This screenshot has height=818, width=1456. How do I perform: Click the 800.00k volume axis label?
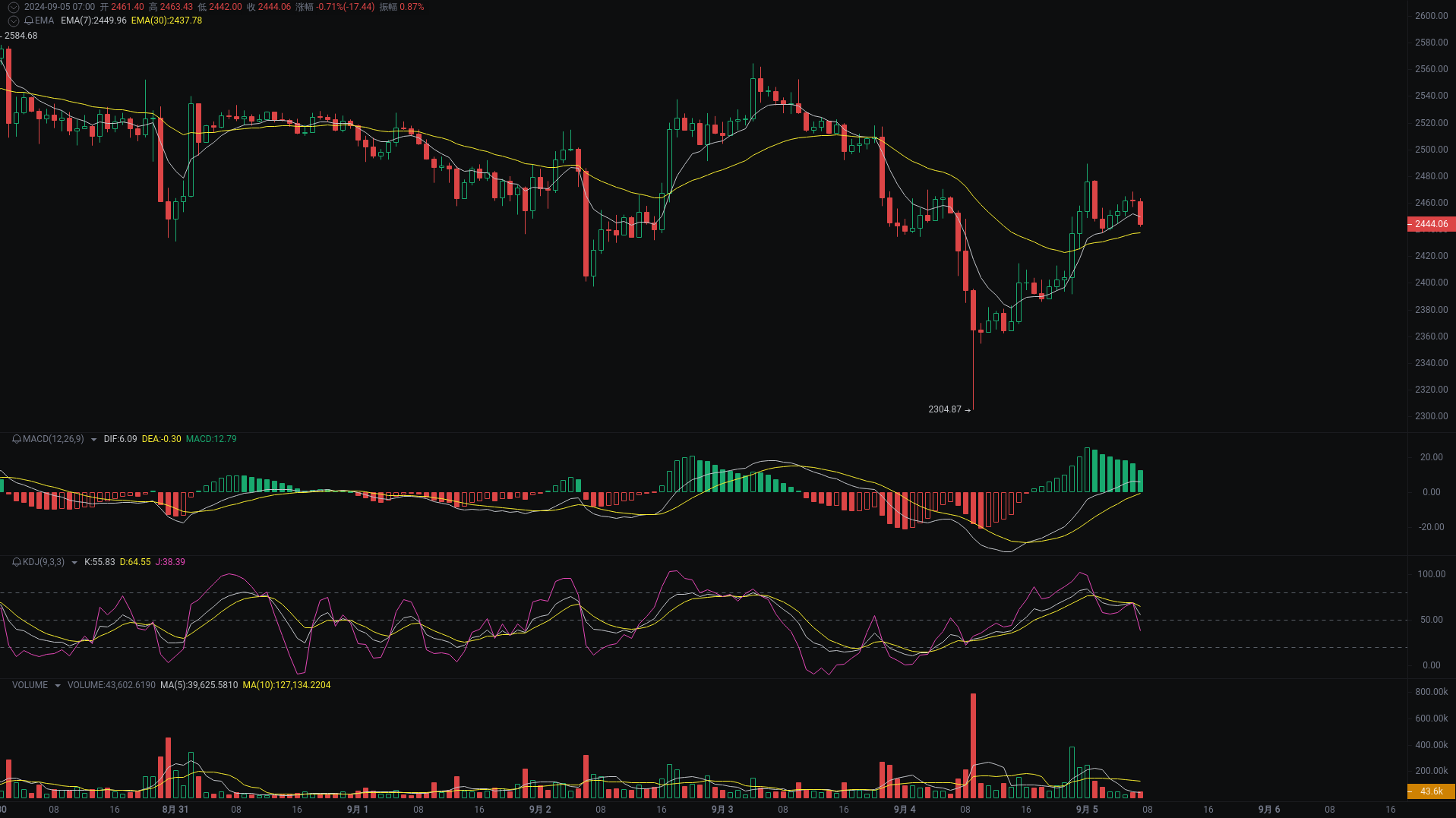coord(1431,692)
